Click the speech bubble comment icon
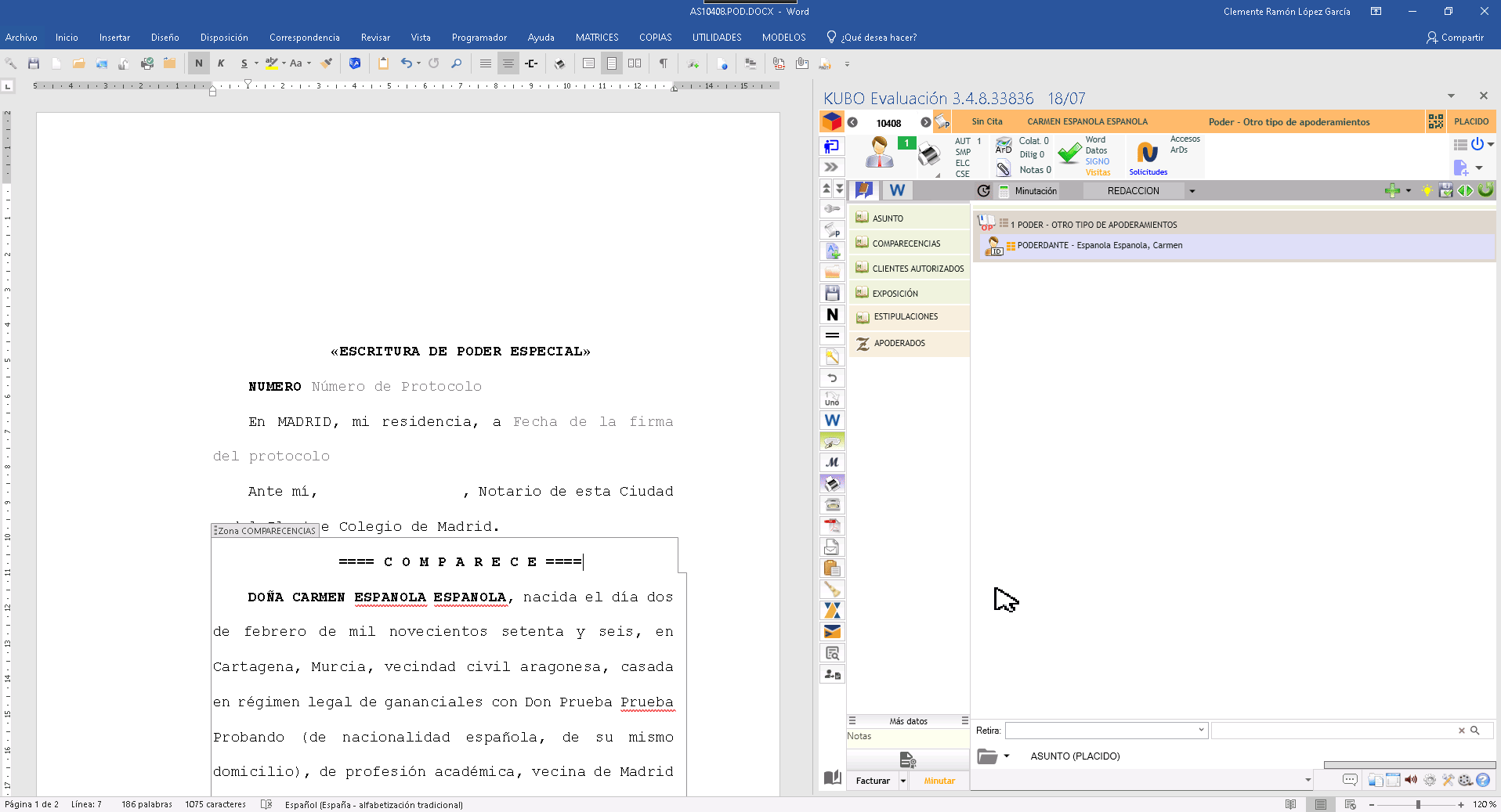This screenshot has height=812, width=1501. coord(1350,780)
